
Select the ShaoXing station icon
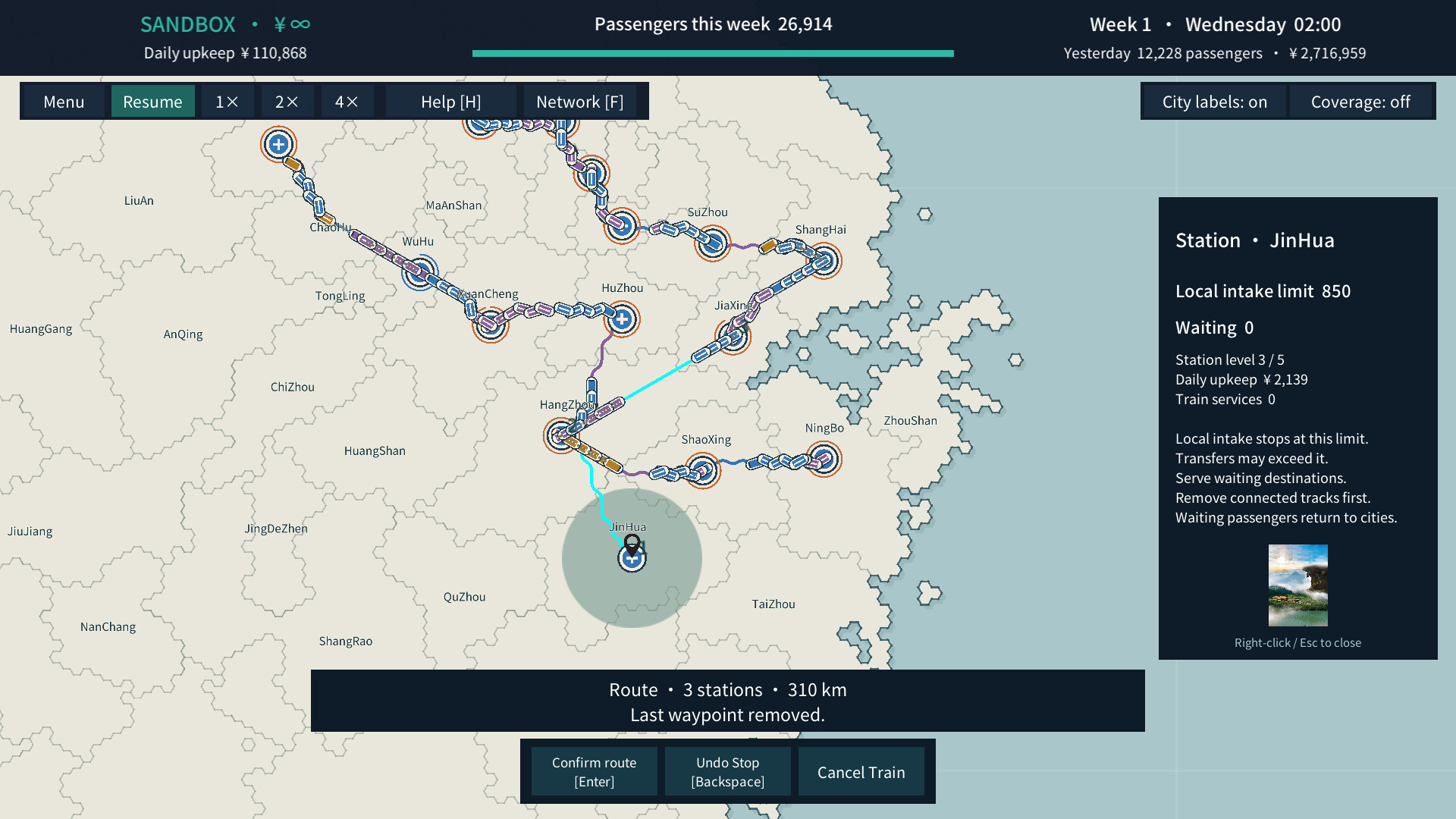point(702,471)
